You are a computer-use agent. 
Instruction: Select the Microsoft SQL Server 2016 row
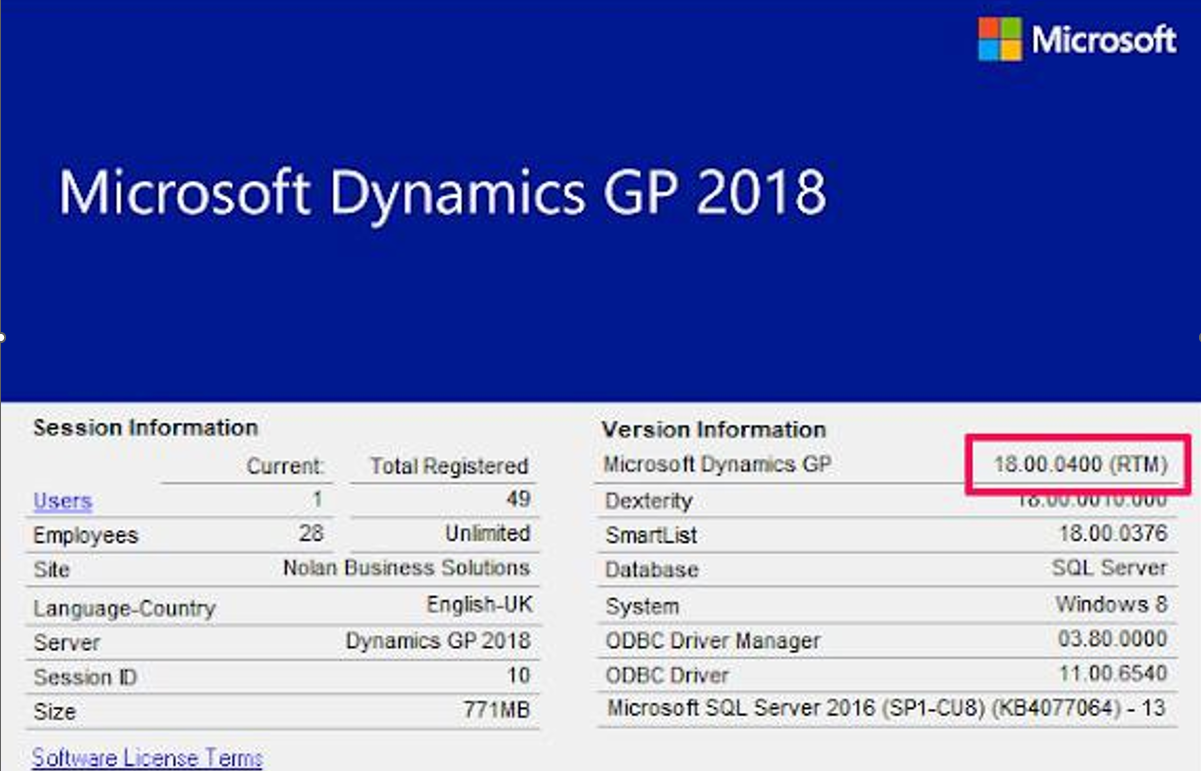coord(885,709)
